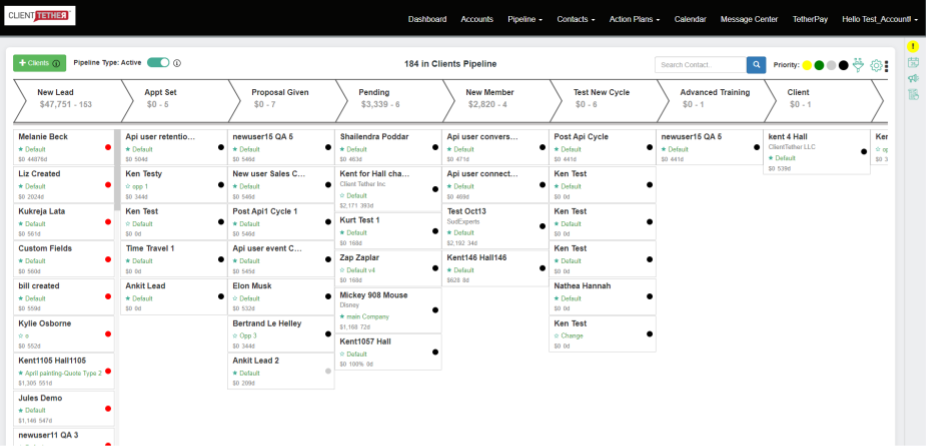This screenshot has width=927, height=448.
Task: Click priority dot on Kurt Test 1 card
Action: (x=435, y=231)
